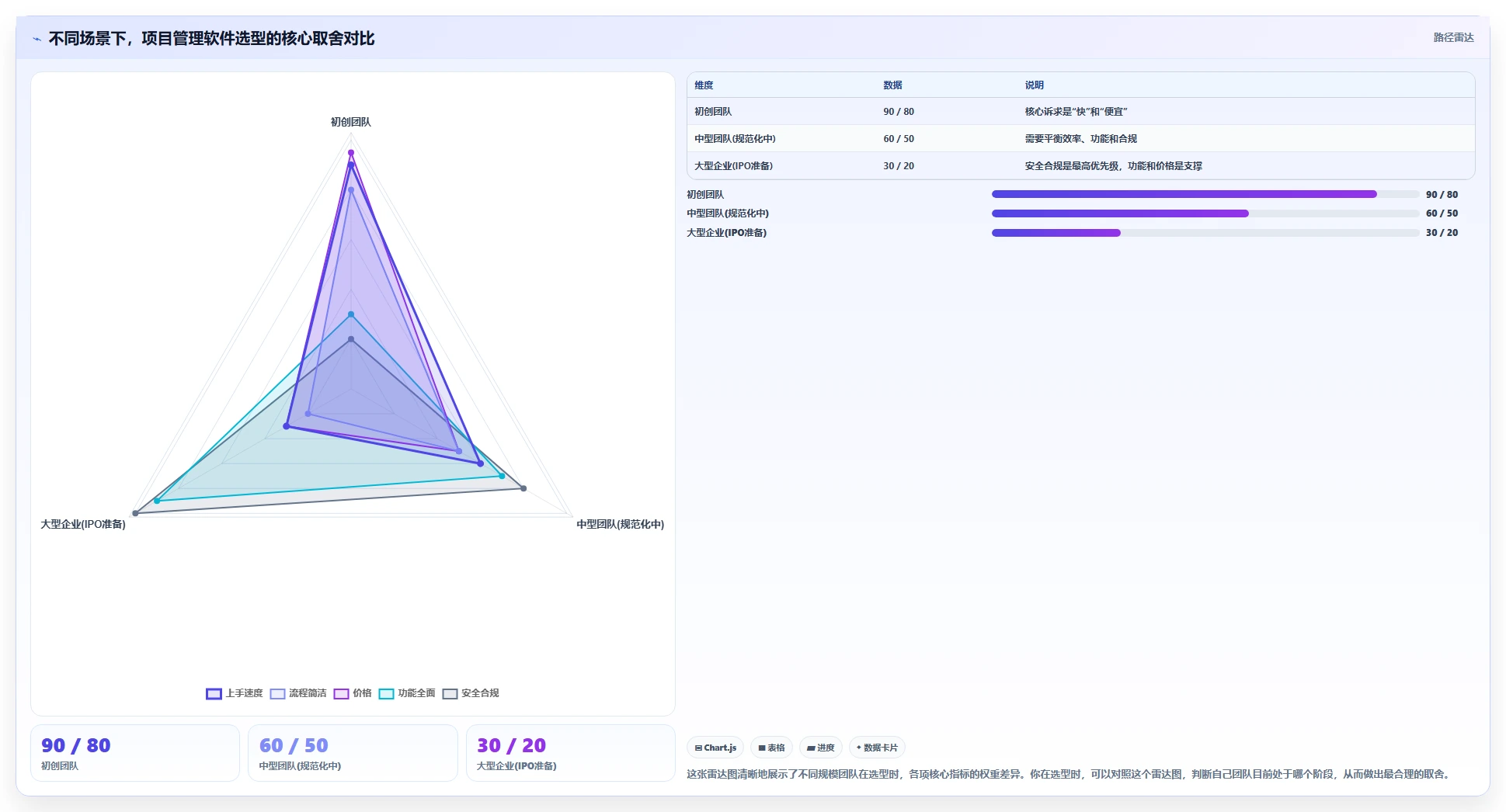Select the 60 / 50 中型团队 data card

(353, 753)
